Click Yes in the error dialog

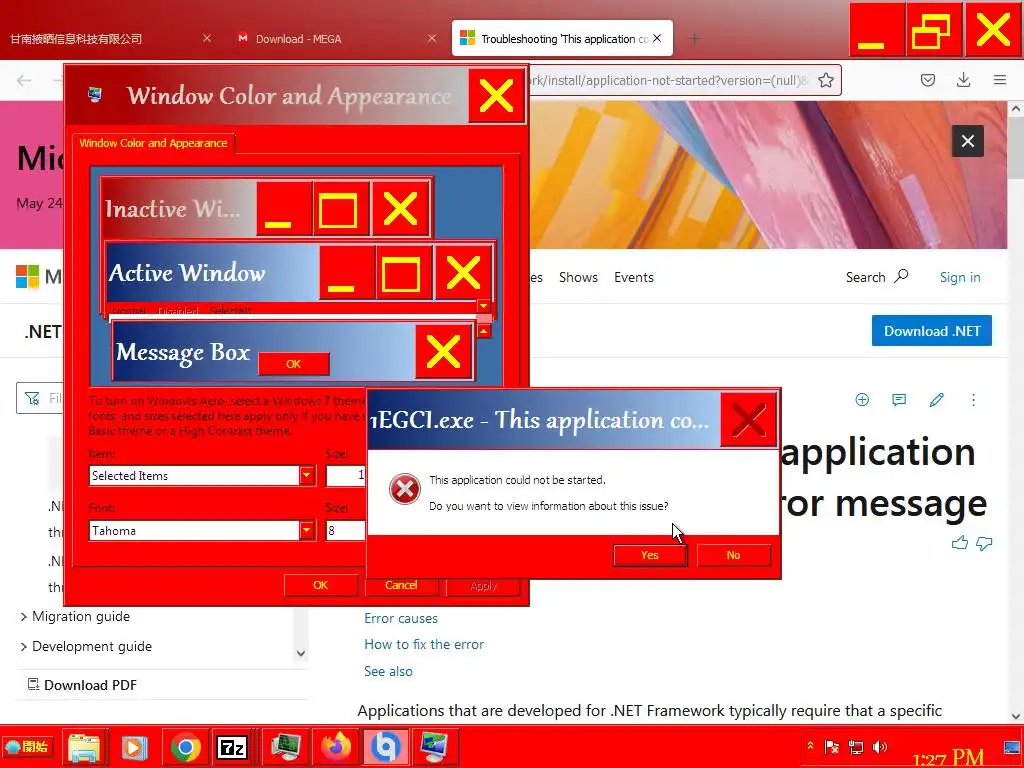[x=650, y=555]
